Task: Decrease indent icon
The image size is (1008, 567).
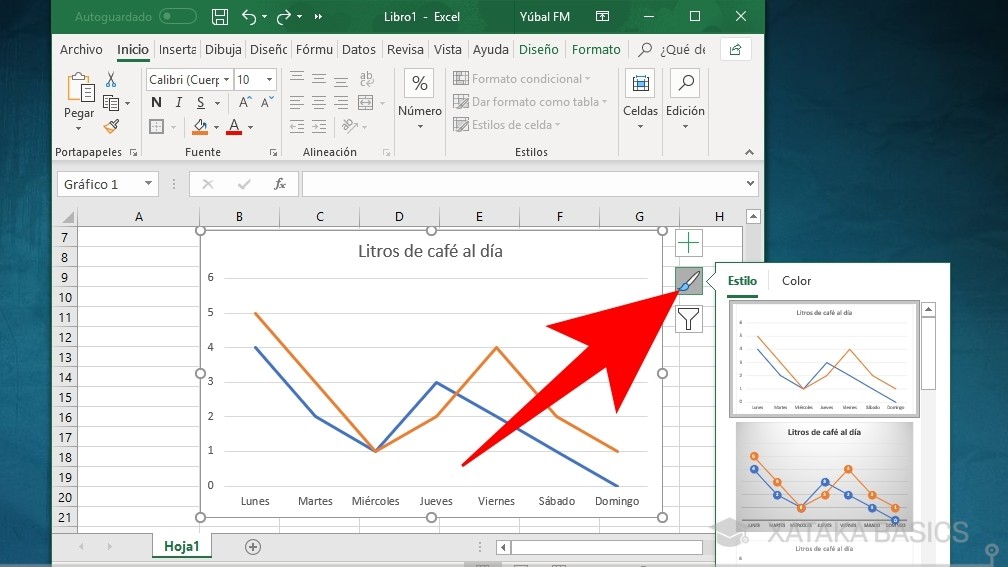Action: 297,127
